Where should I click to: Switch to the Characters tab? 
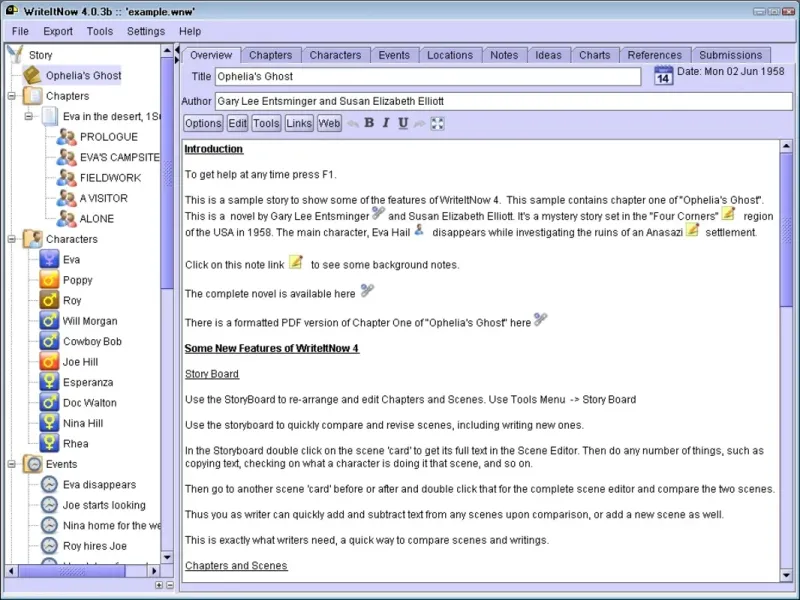[x=335, y=55]
